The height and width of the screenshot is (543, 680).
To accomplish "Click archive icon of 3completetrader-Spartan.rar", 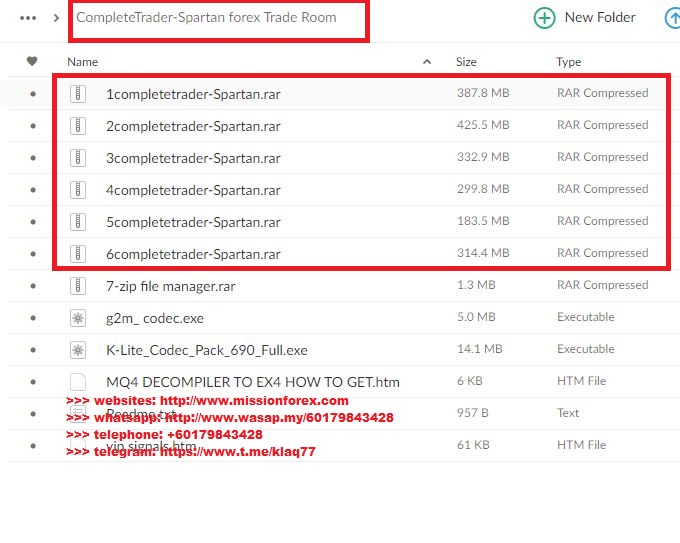I will [78, 158].
